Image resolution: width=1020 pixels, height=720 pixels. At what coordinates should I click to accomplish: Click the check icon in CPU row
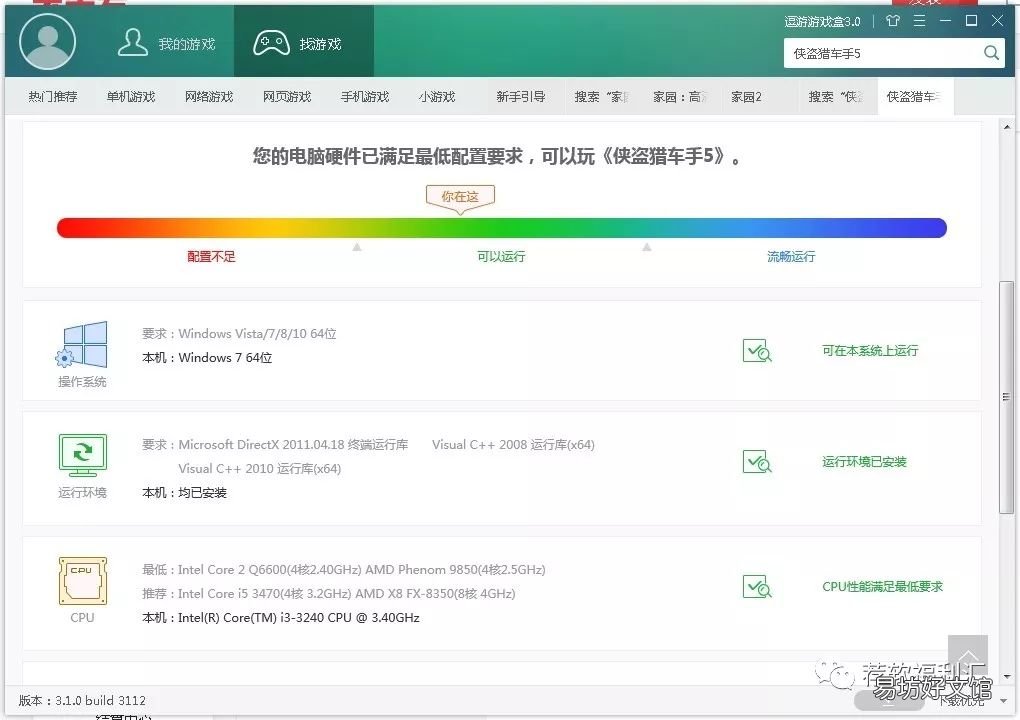click(x=757, y=587)
